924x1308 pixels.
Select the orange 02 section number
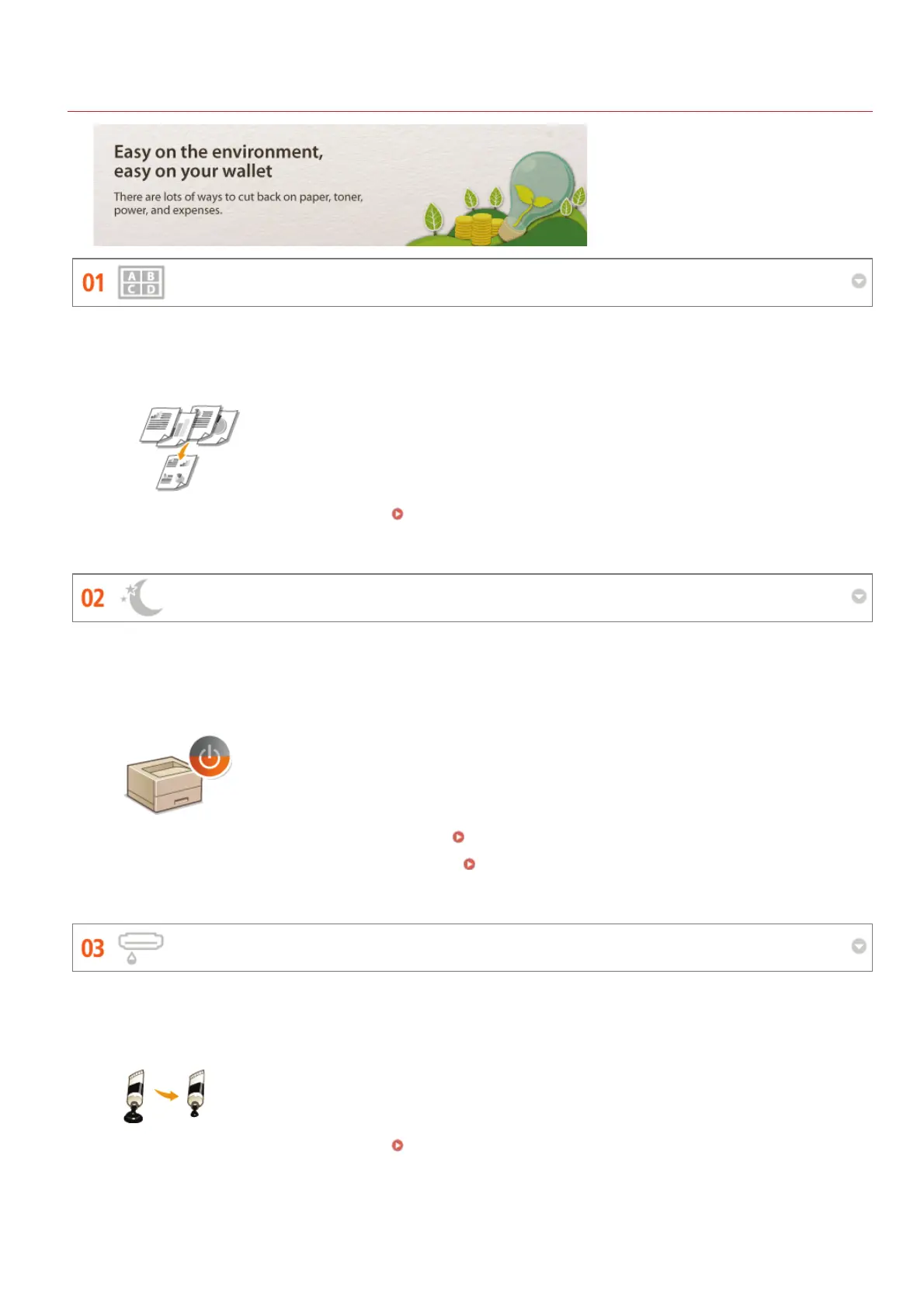(x=93, y=598)
